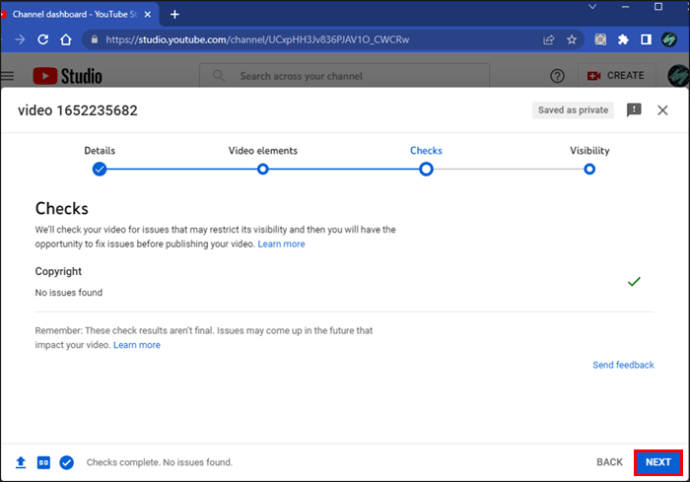Click the 'Checks complete. No issues found.' text
Screen dimensions: 690x482
pyautogui.click(x=159, y=462)
